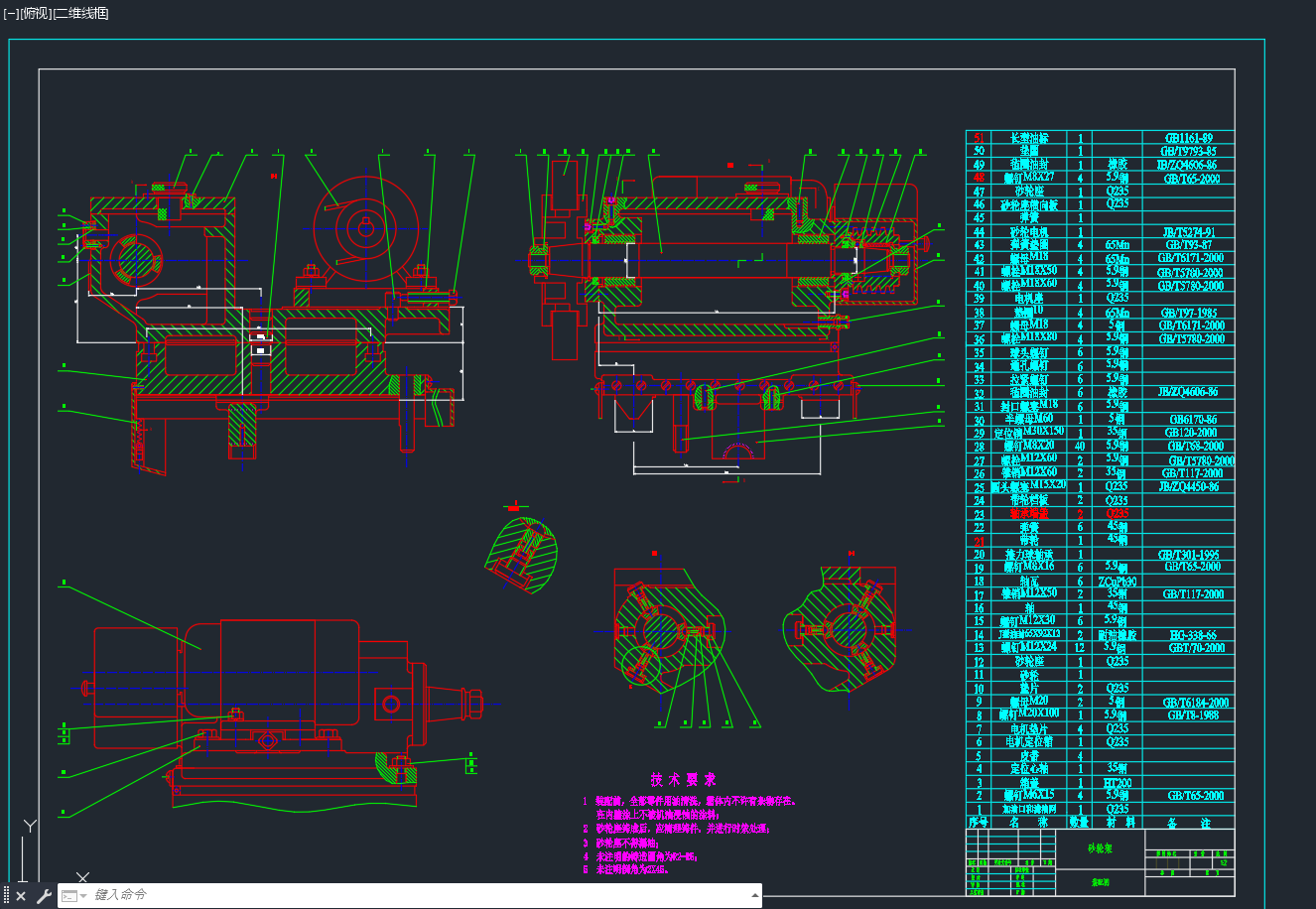This screenshot has height=909, width=1316.
Task: Select the red row number 51
Action: coord(980,138)
